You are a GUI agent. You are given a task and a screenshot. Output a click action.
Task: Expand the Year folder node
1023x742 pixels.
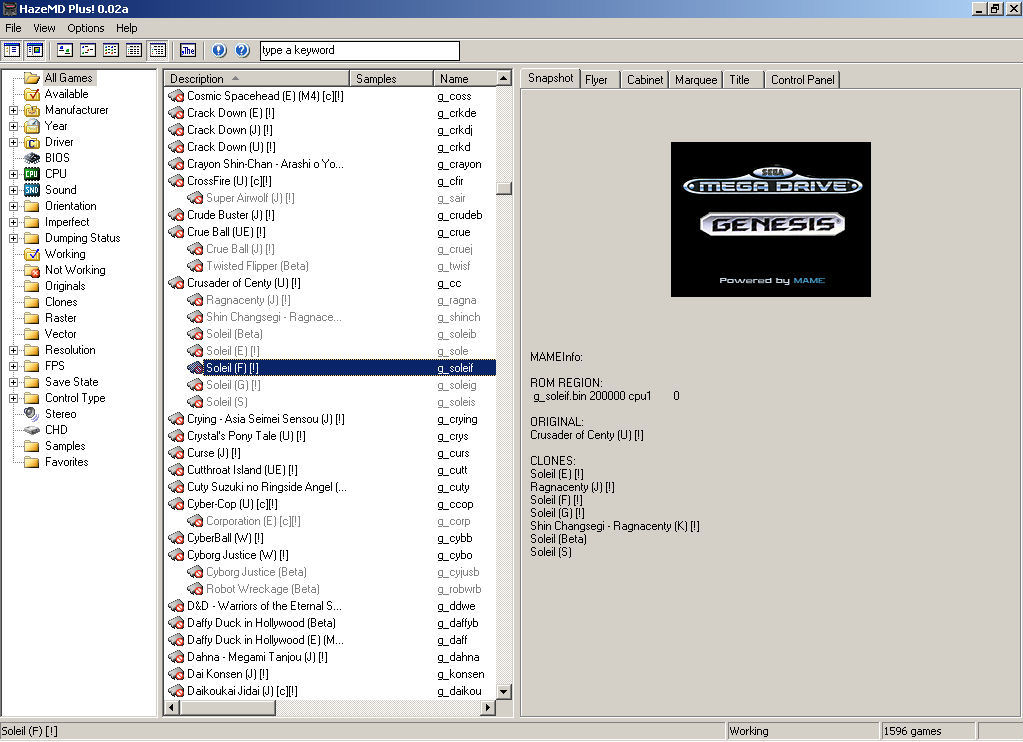pyautogui.click(x=14, y=126)
